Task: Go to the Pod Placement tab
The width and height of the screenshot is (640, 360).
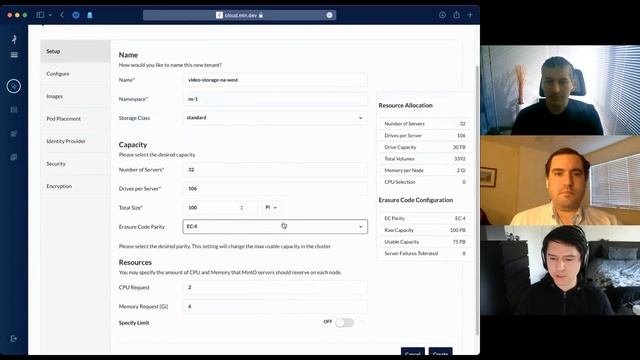Action: [x=75, y=119]
